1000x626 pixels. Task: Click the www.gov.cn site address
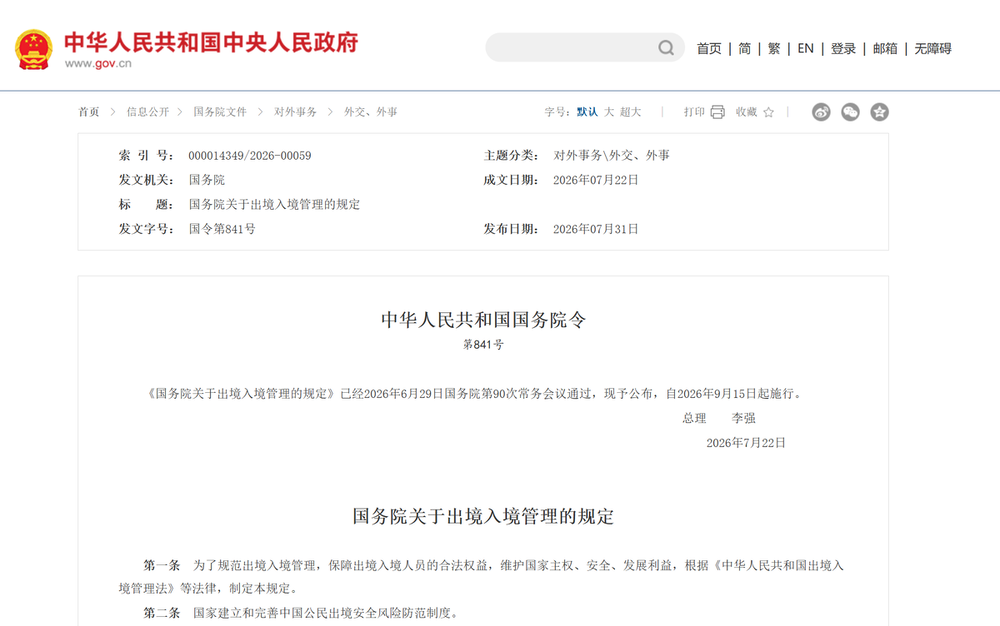tap(98, 64)
